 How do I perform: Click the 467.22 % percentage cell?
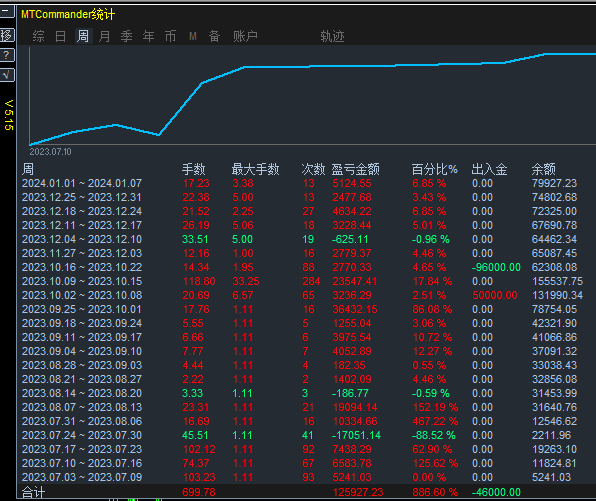[435, 421]
